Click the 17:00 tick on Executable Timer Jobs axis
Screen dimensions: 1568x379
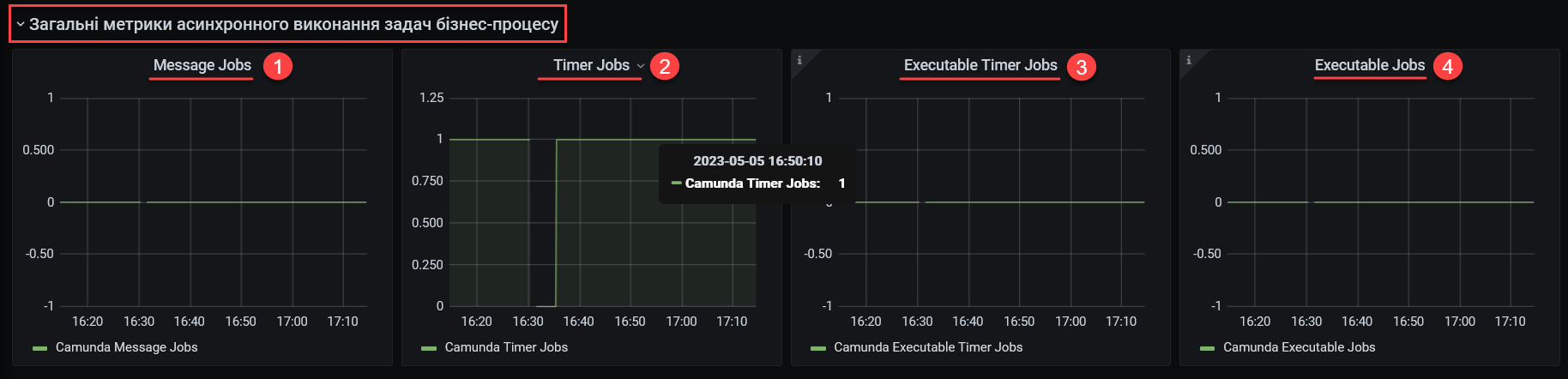point(1070,322)
